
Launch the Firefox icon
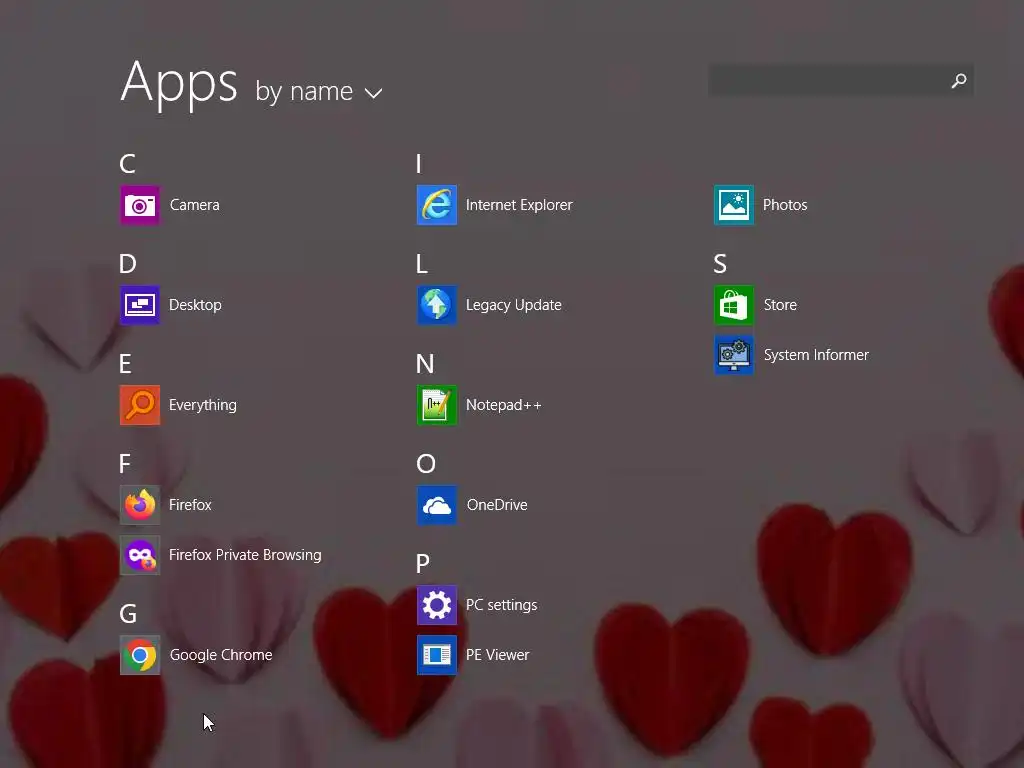(x=140, y=505)
